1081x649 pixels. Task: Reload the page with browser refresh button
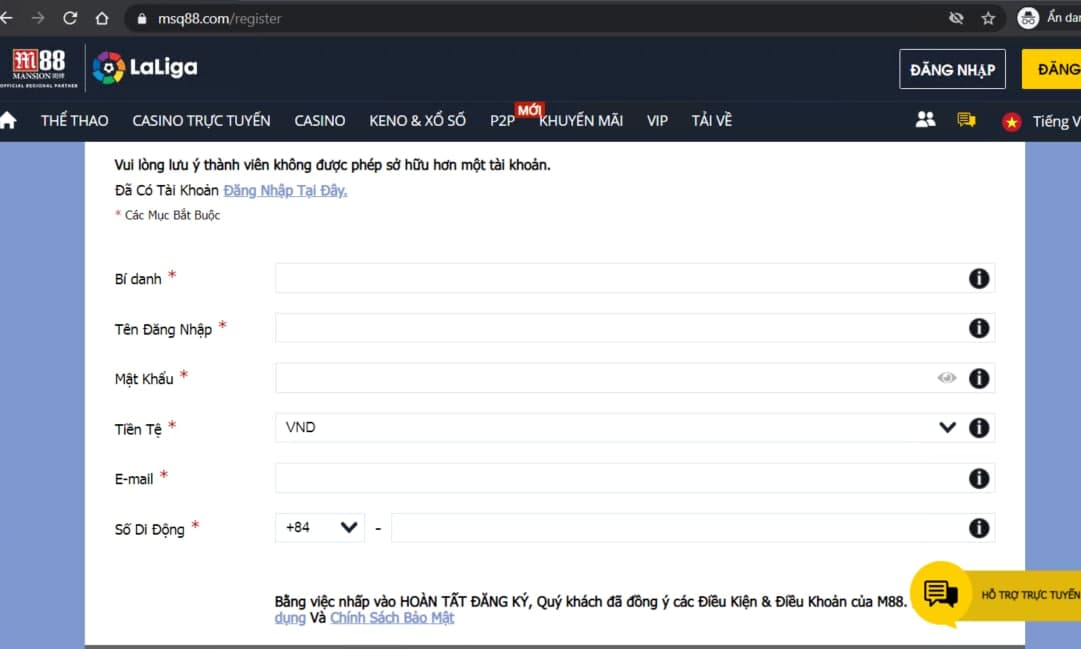(x=70, y=18)
